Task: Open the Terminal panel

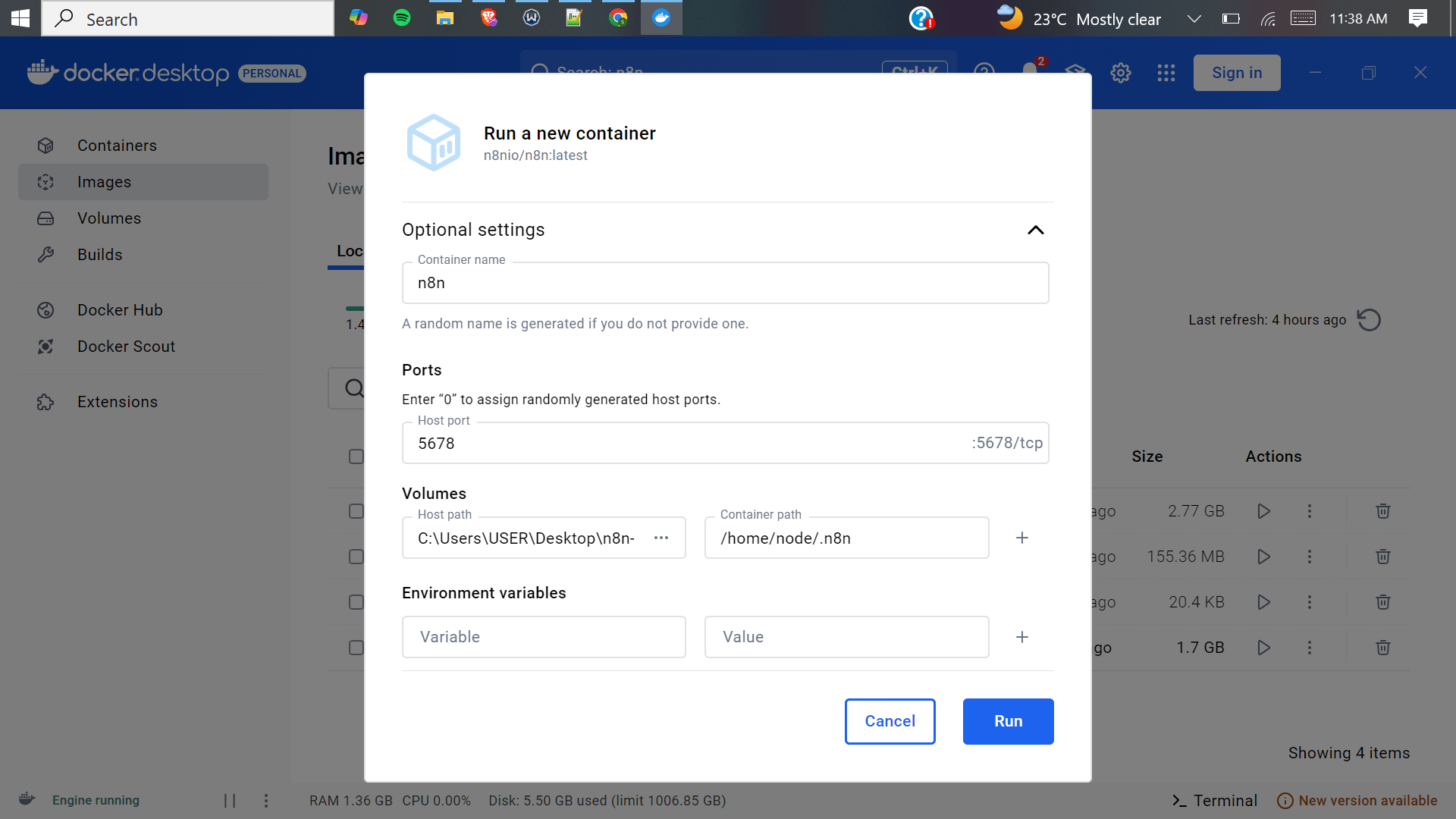Action: point(1215,801)
